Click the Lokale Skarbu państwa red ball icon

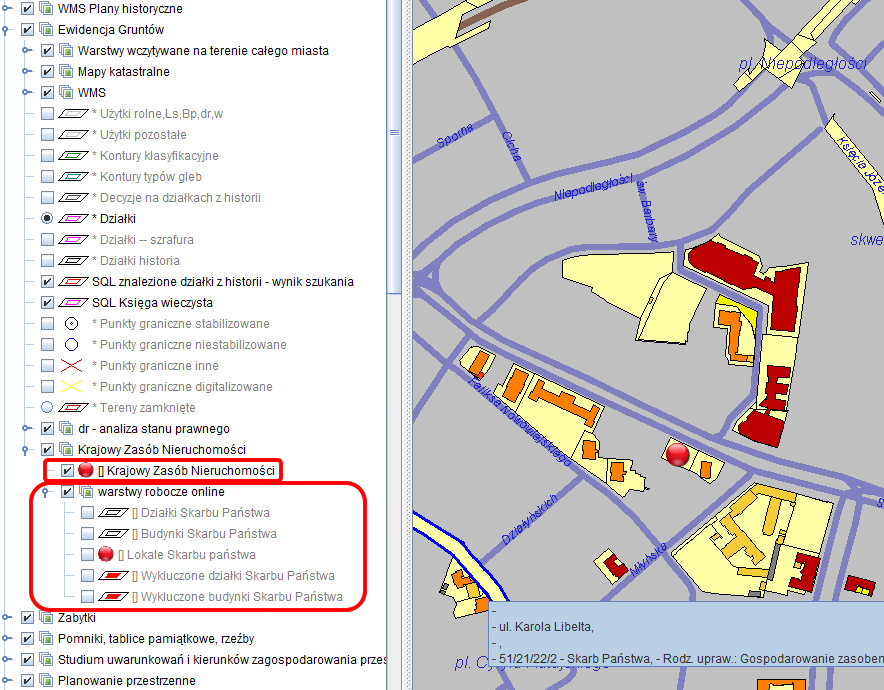pos(106,555)
